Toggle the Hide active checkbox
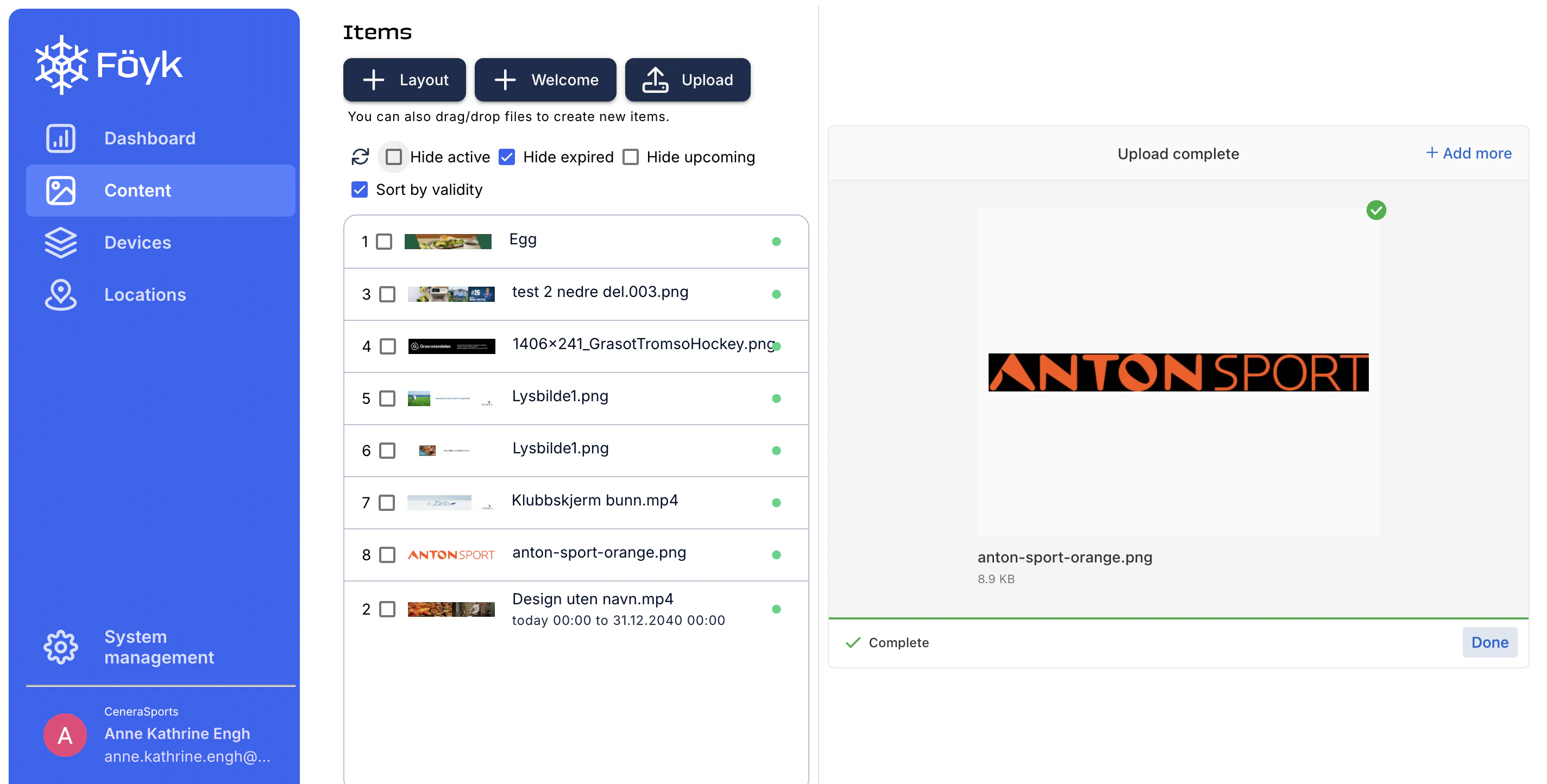 point(393,157)
